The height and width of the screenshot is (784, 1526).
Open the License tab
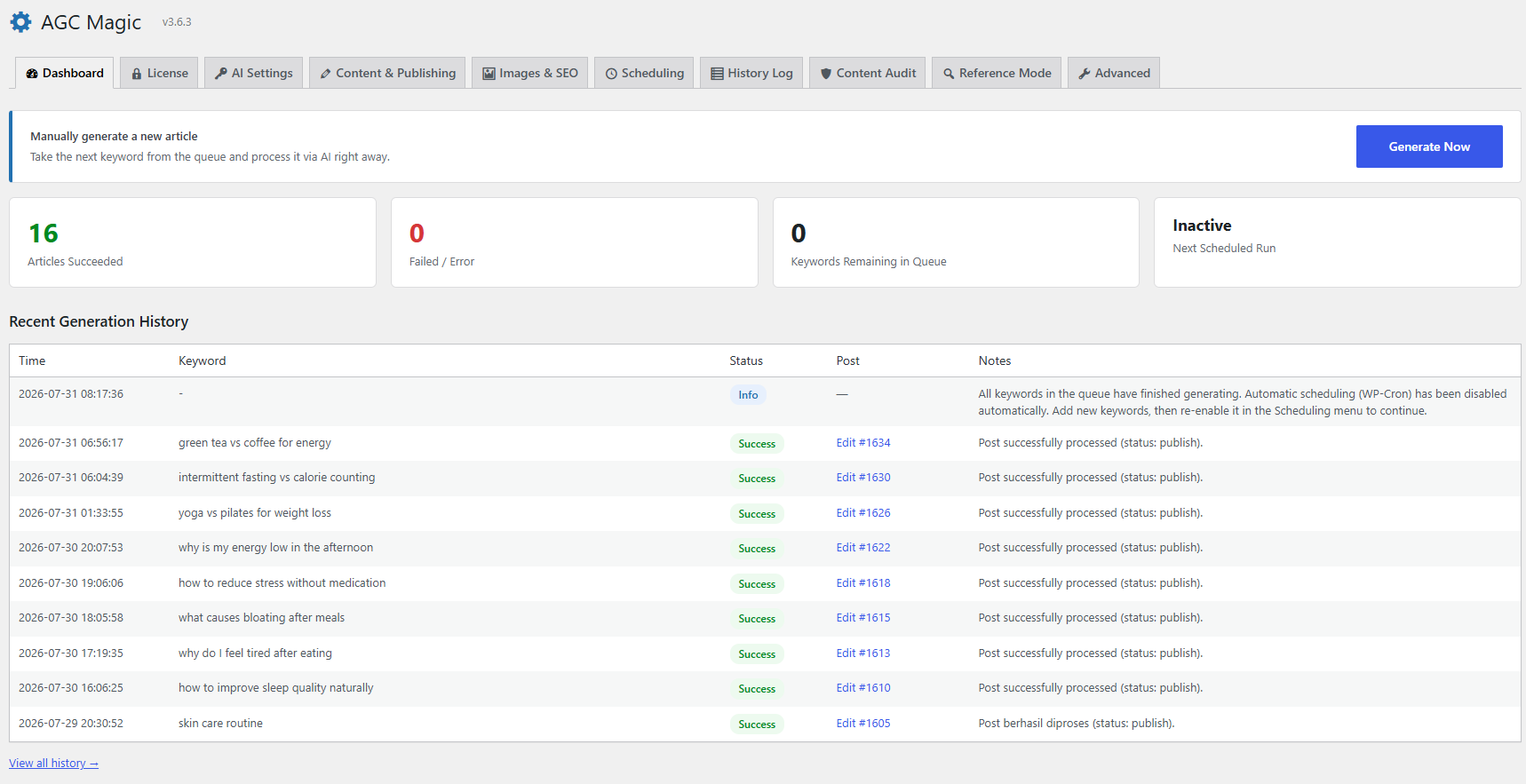pos(160,73)
